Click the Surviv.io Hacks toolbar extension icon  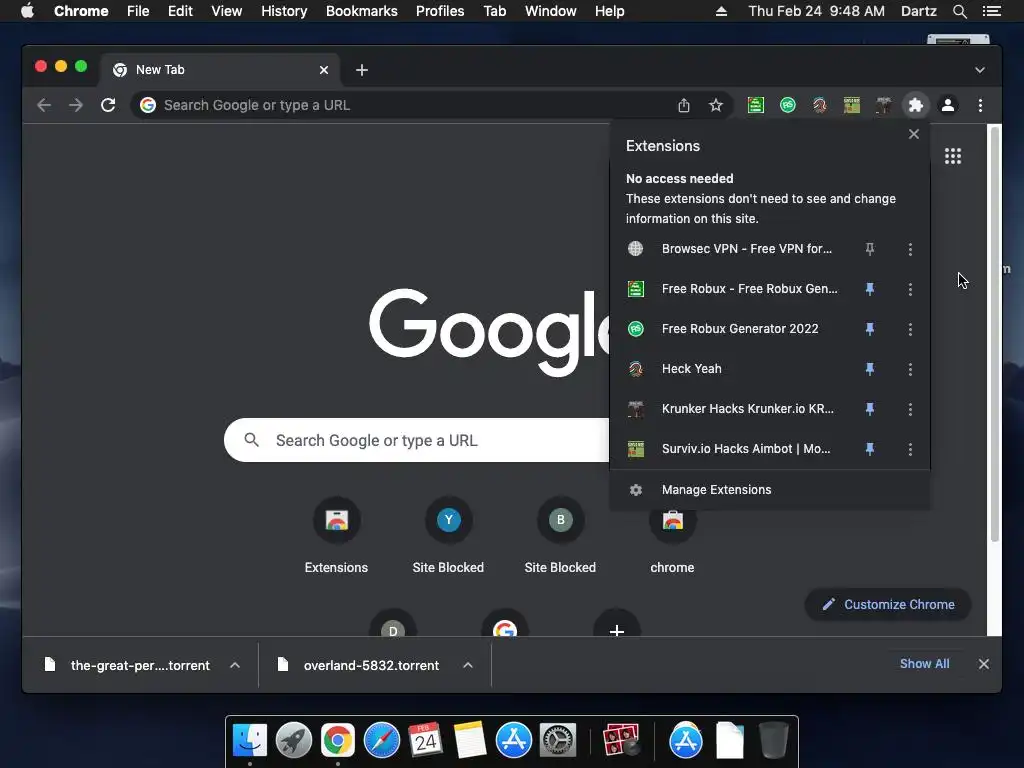[852, 105]
